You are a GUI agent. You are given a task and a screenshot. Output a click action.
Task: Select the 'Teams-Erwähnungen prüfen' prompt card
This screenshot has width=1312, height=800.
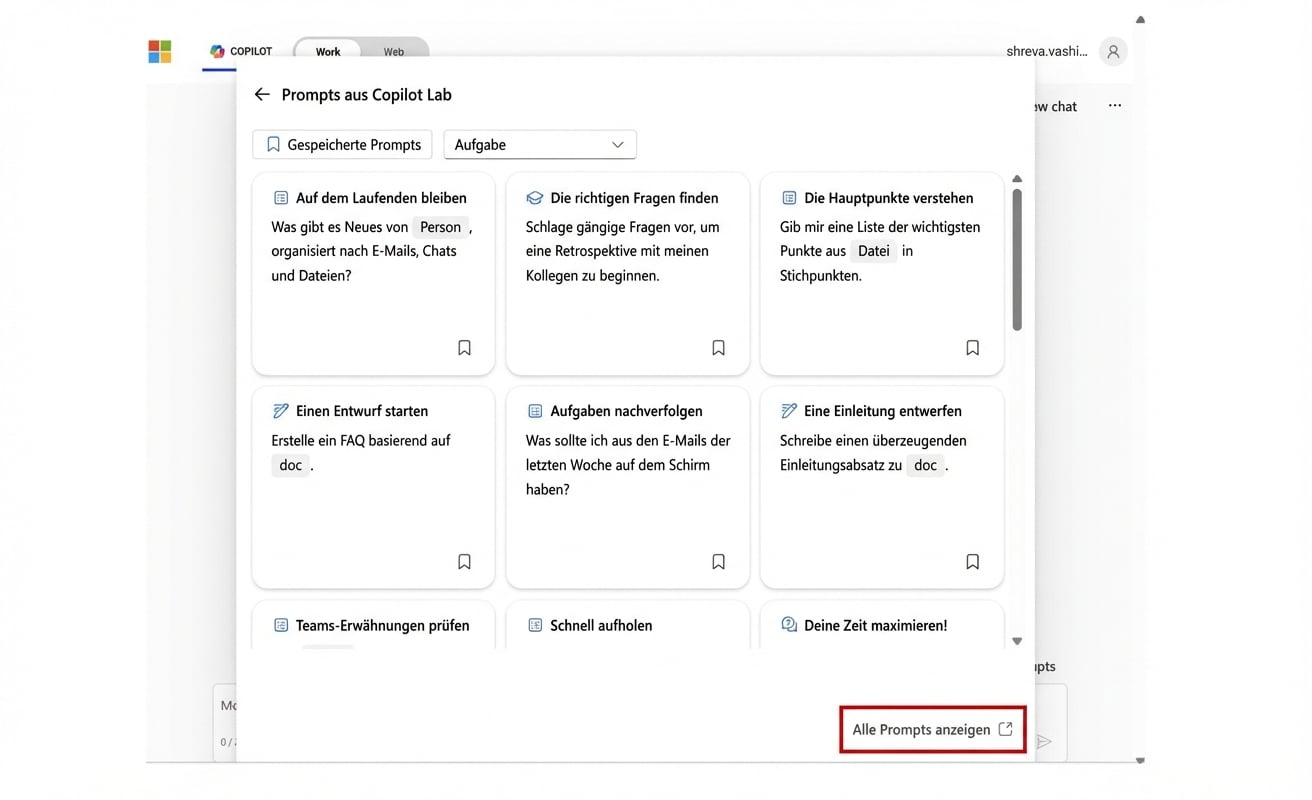(x=372, y=625)
